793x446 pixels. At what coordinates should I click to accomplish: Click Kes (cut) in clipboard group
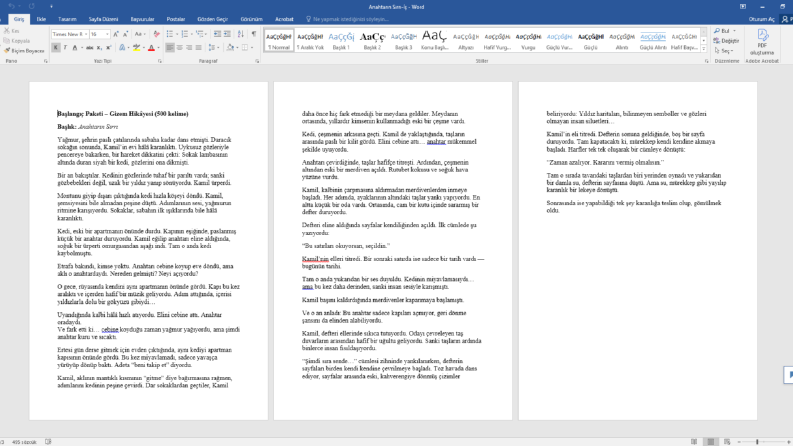coord(12,31)
